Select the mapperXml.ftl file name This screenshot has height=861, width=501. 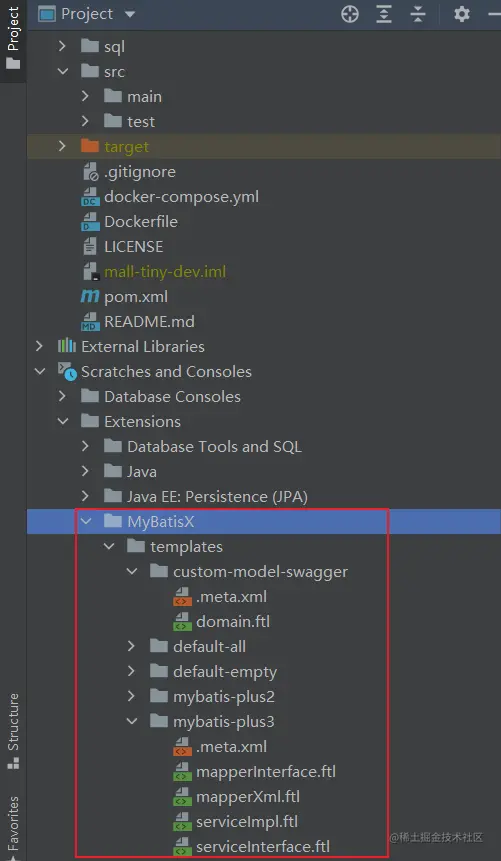click(x=248, y=797)
